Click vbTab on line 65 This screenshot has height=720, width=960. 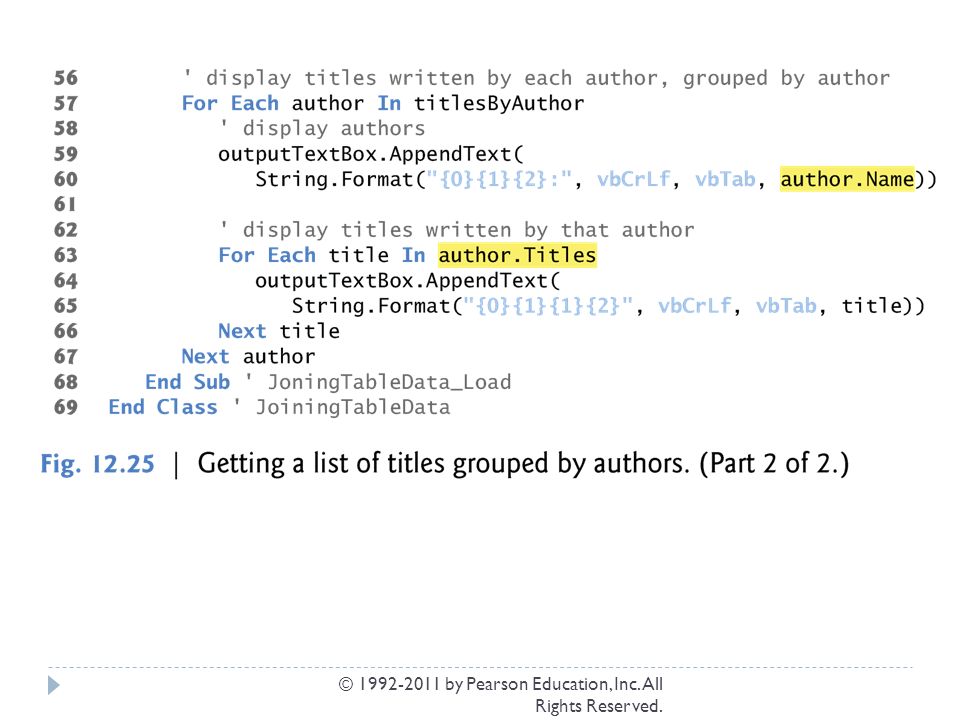tap(786, 306)
